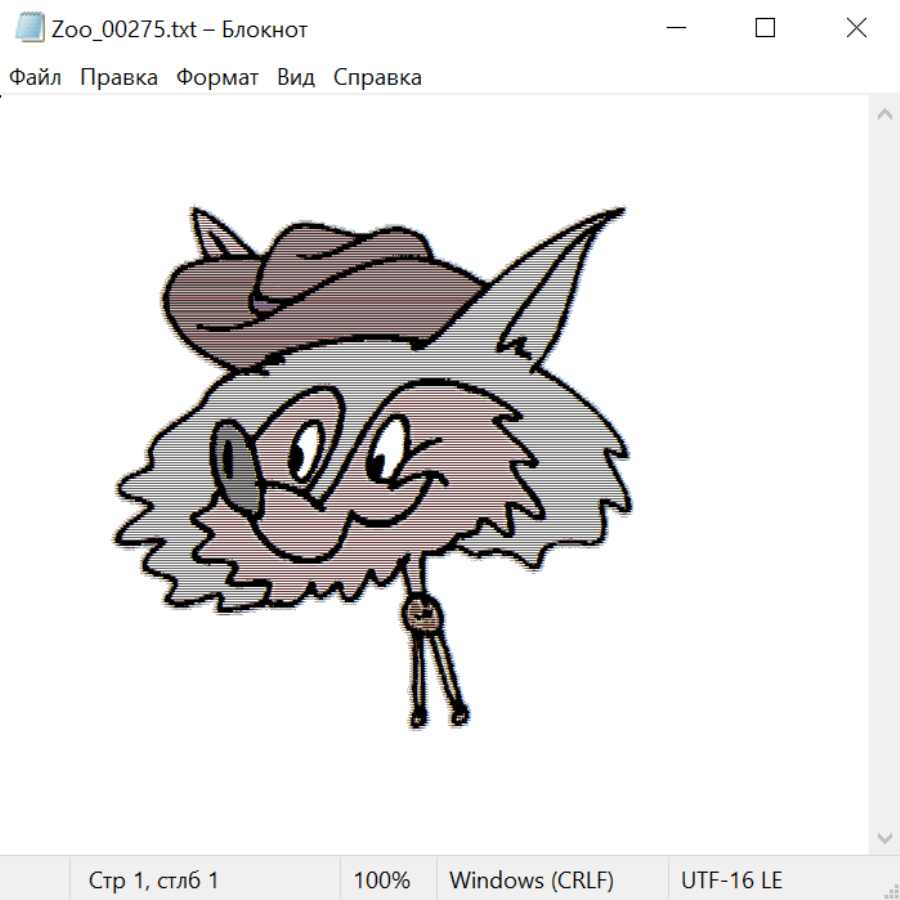Open the Правка menu
900x900 pixels.
[x=119, y=78]
